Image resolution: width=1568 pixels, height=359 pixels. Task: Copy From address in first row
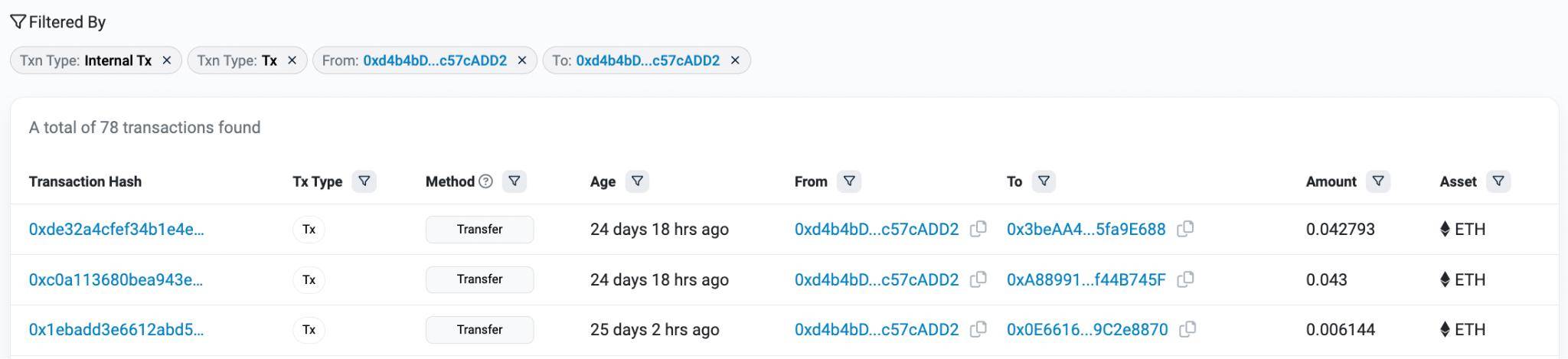978,229
